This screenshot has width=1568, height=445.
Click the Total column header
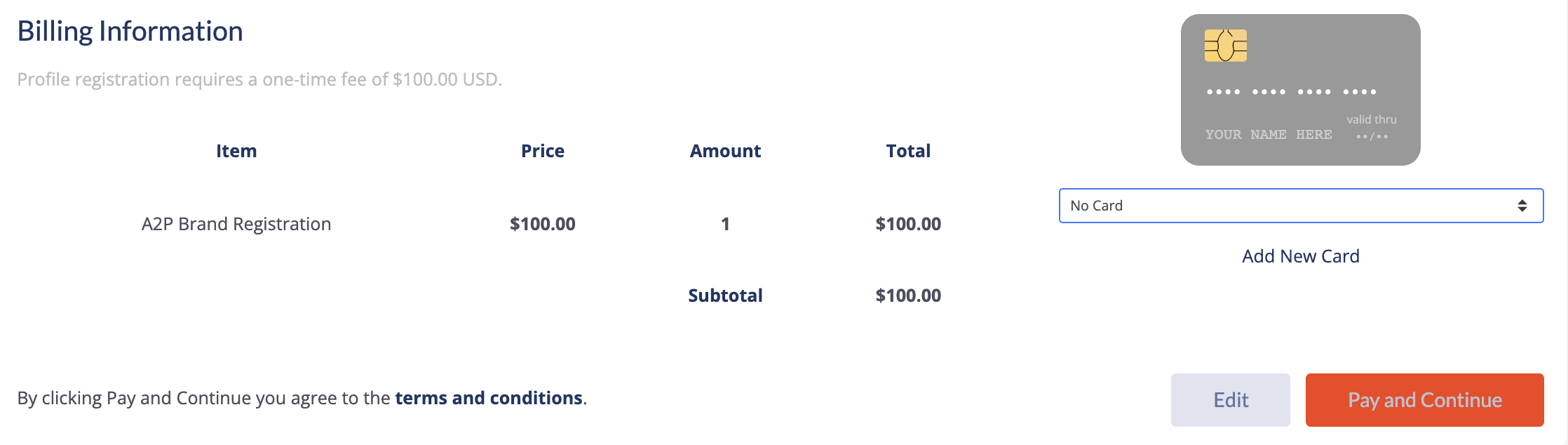(x=908, y=151)
